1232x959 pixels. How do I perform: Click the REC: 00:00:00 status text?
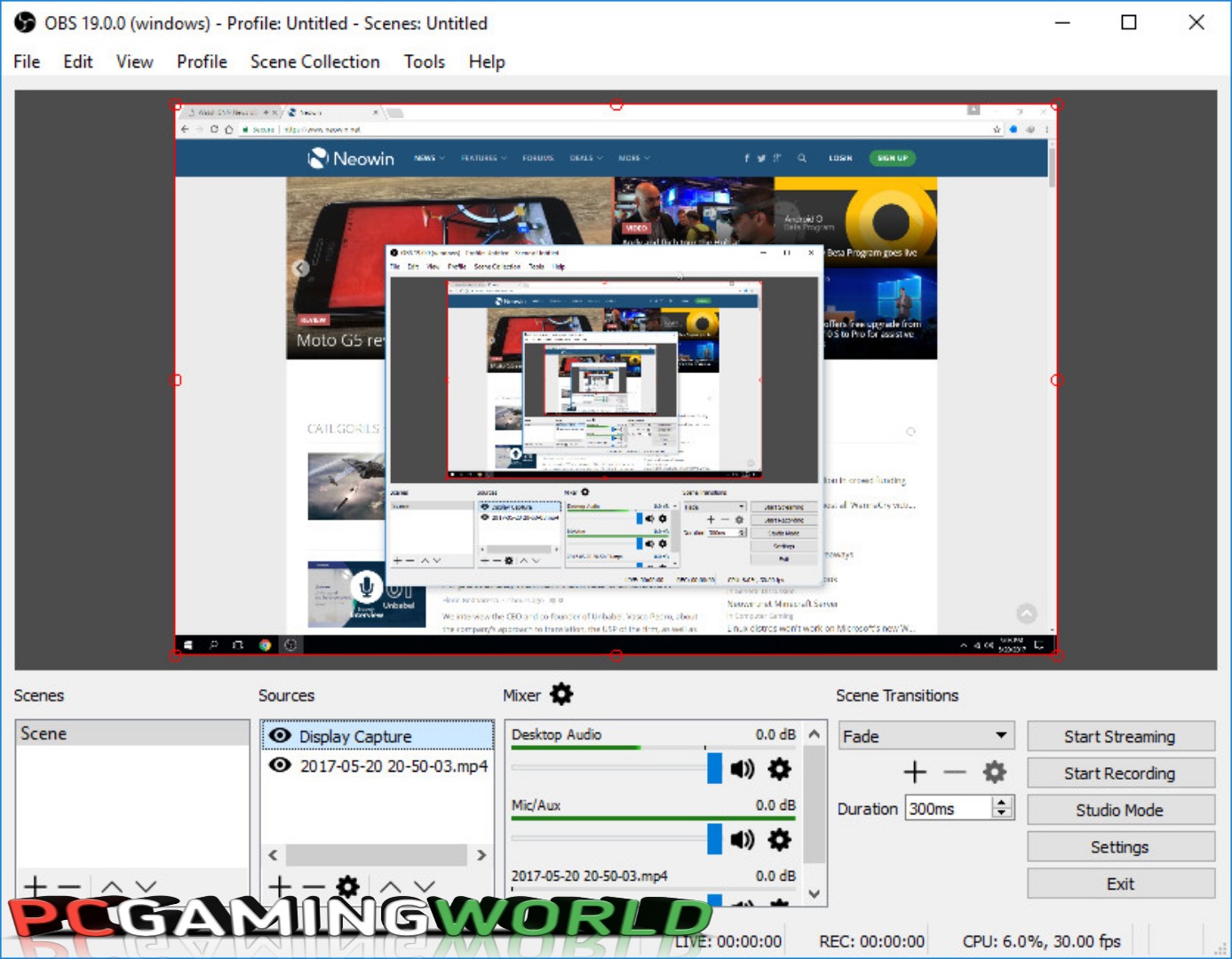871,941
